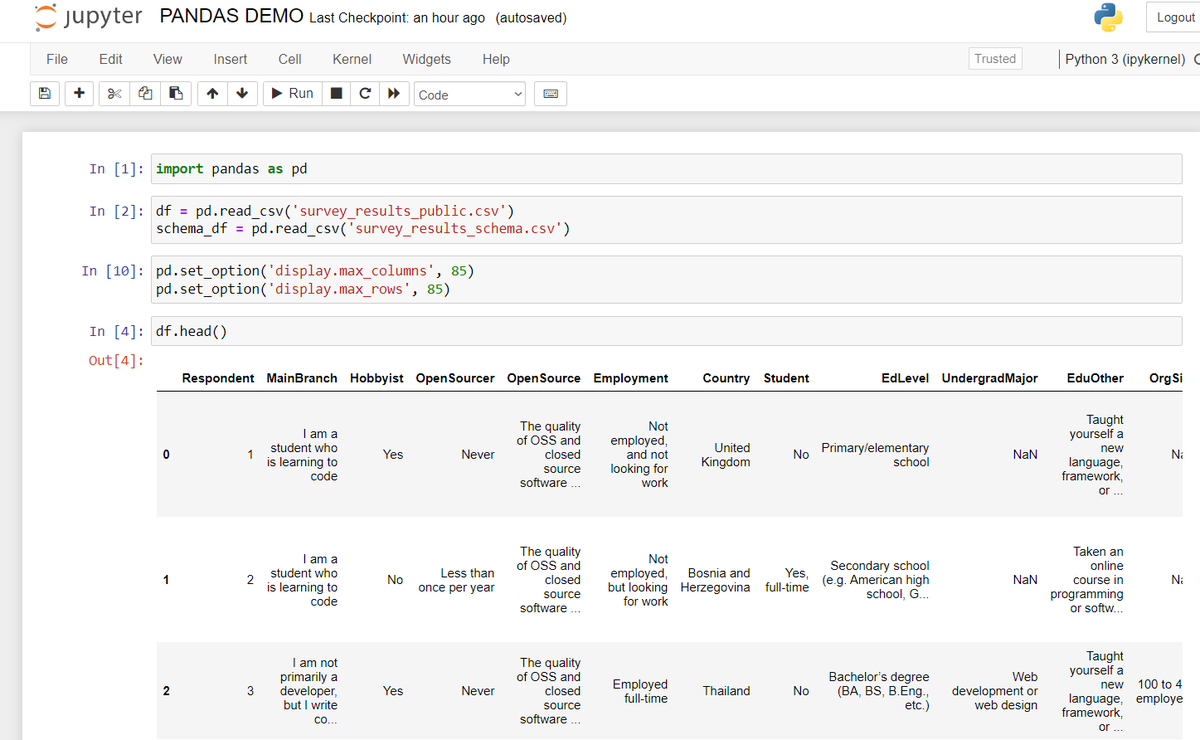Run the selected cell

pos(292,94)
